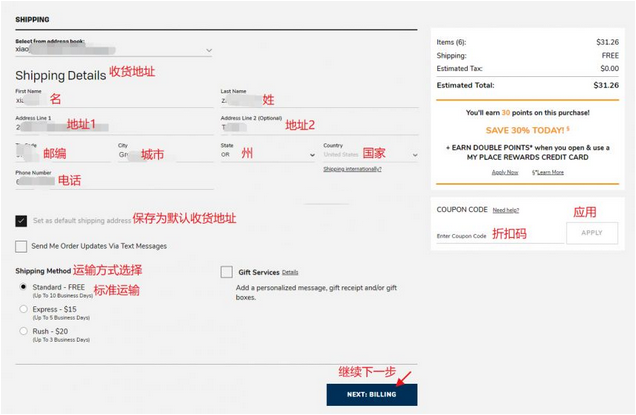This screenshot has width=636, height=415.
Task: Open Gift Services Details link
Action: tap(290, 272)
